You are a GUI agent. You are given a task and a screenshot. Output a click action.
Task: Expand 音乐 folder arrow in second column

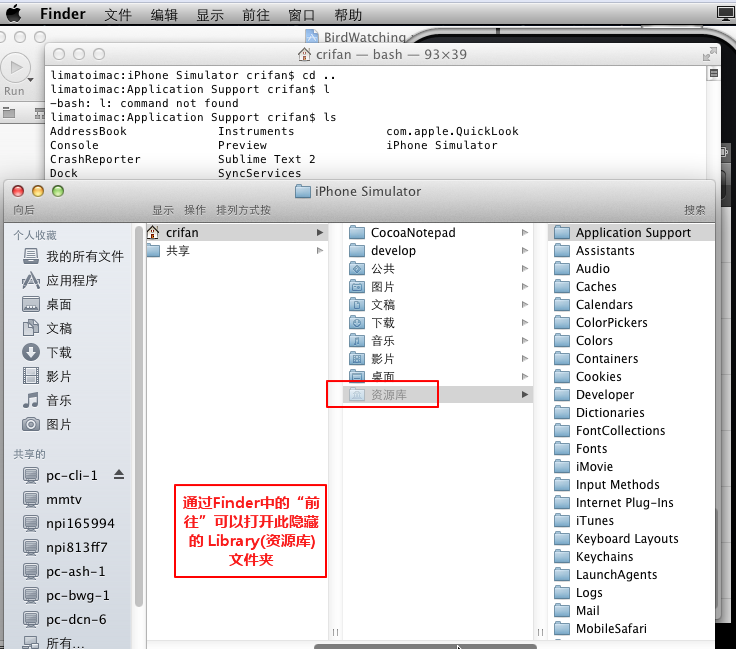tap(525, 340)
